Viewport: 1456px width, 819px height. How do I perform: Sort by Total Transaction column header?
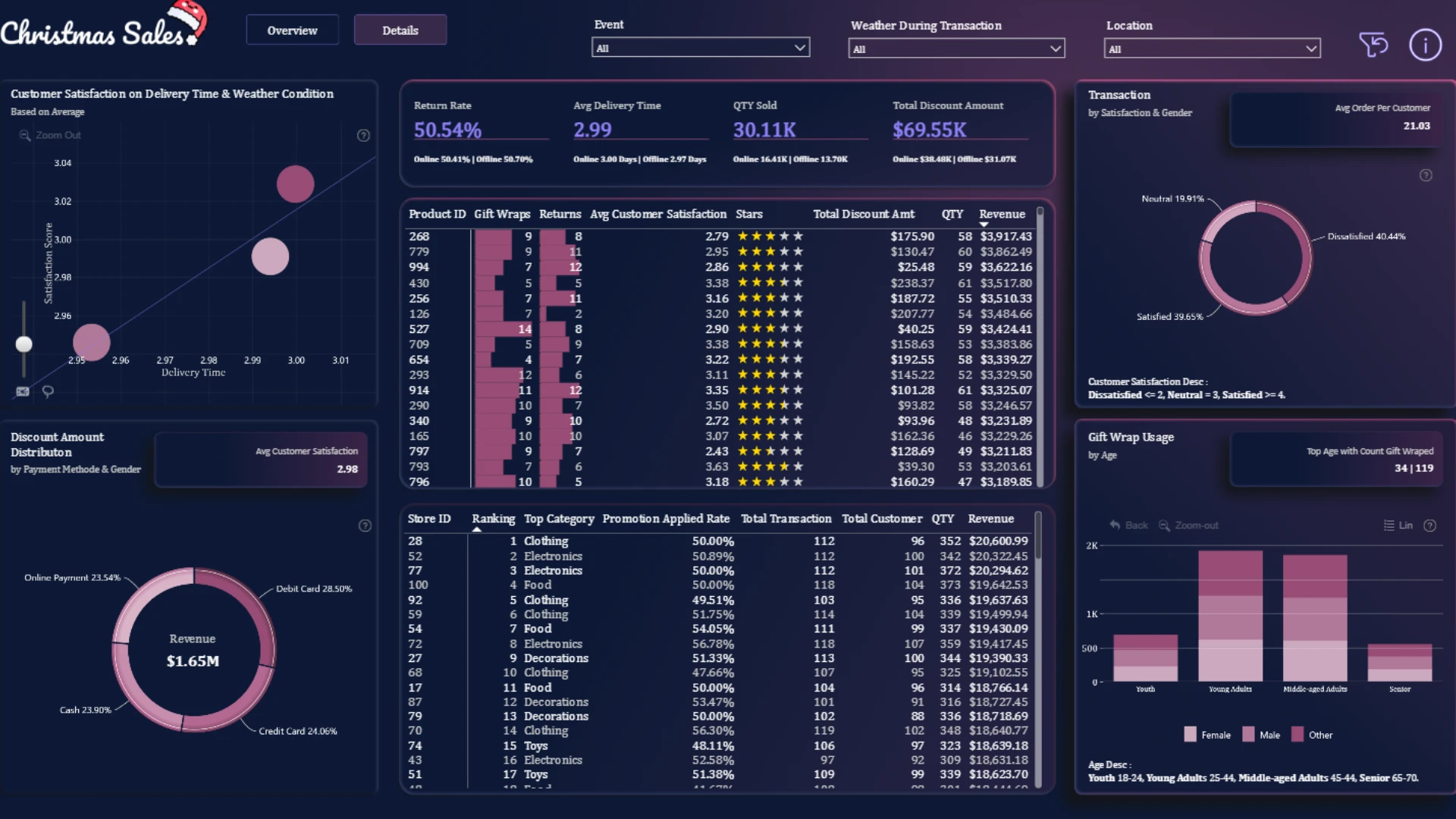coord(786,519)
